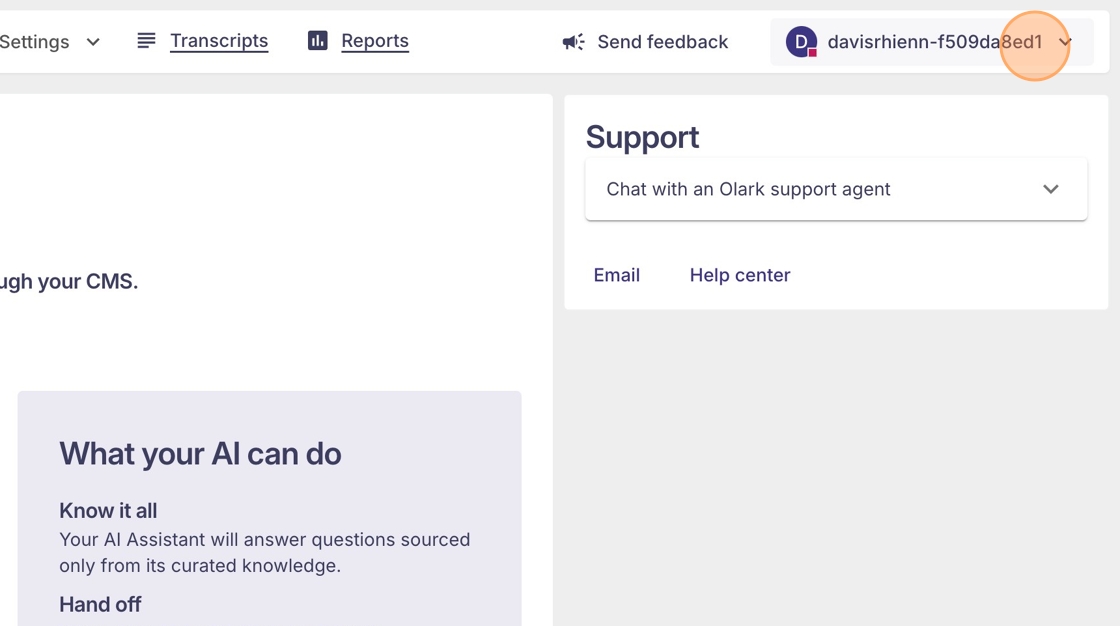Select the "Know it all" feature title

[x=108, y=510]
